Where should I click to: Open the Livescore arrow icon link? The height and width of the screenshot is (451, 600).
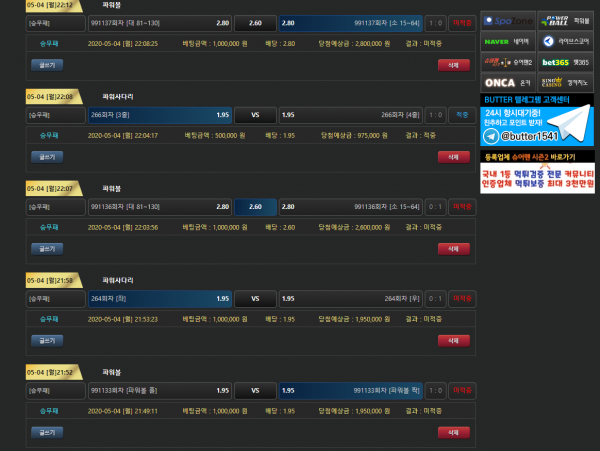click(565, 41)
